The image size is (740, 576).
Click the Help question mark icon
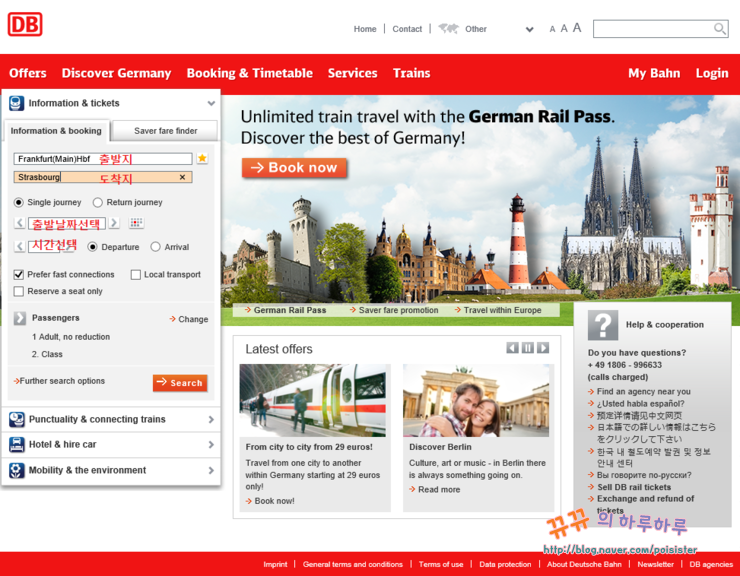click(603, 325)
